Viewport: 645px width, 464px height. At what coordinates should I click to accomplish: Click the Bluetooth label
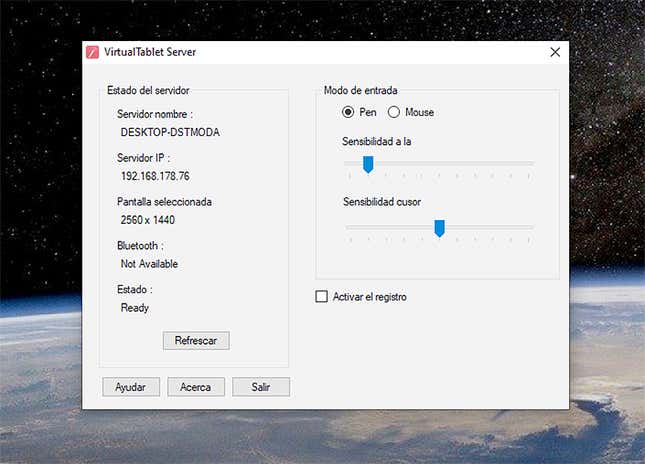pos(140,246)
